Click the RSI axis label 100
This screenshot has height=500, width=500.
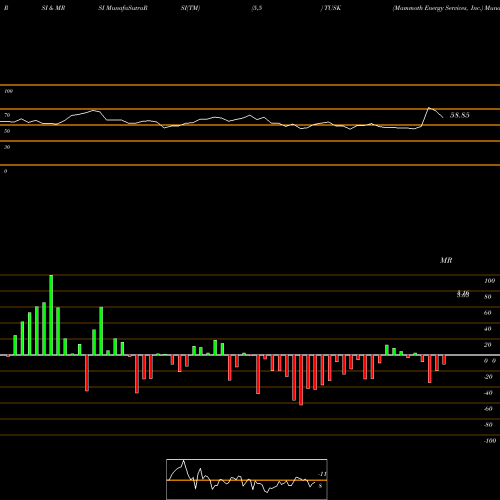point(8,91)
